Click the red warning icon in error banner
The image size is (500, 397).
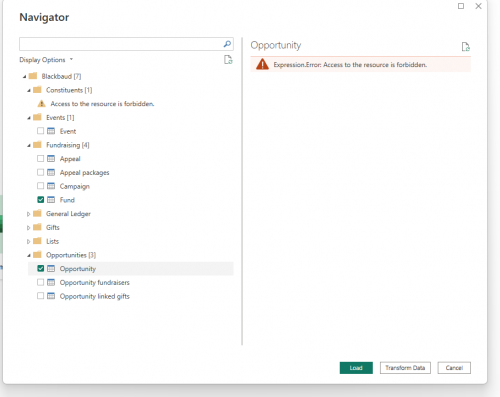pos(262,64)
